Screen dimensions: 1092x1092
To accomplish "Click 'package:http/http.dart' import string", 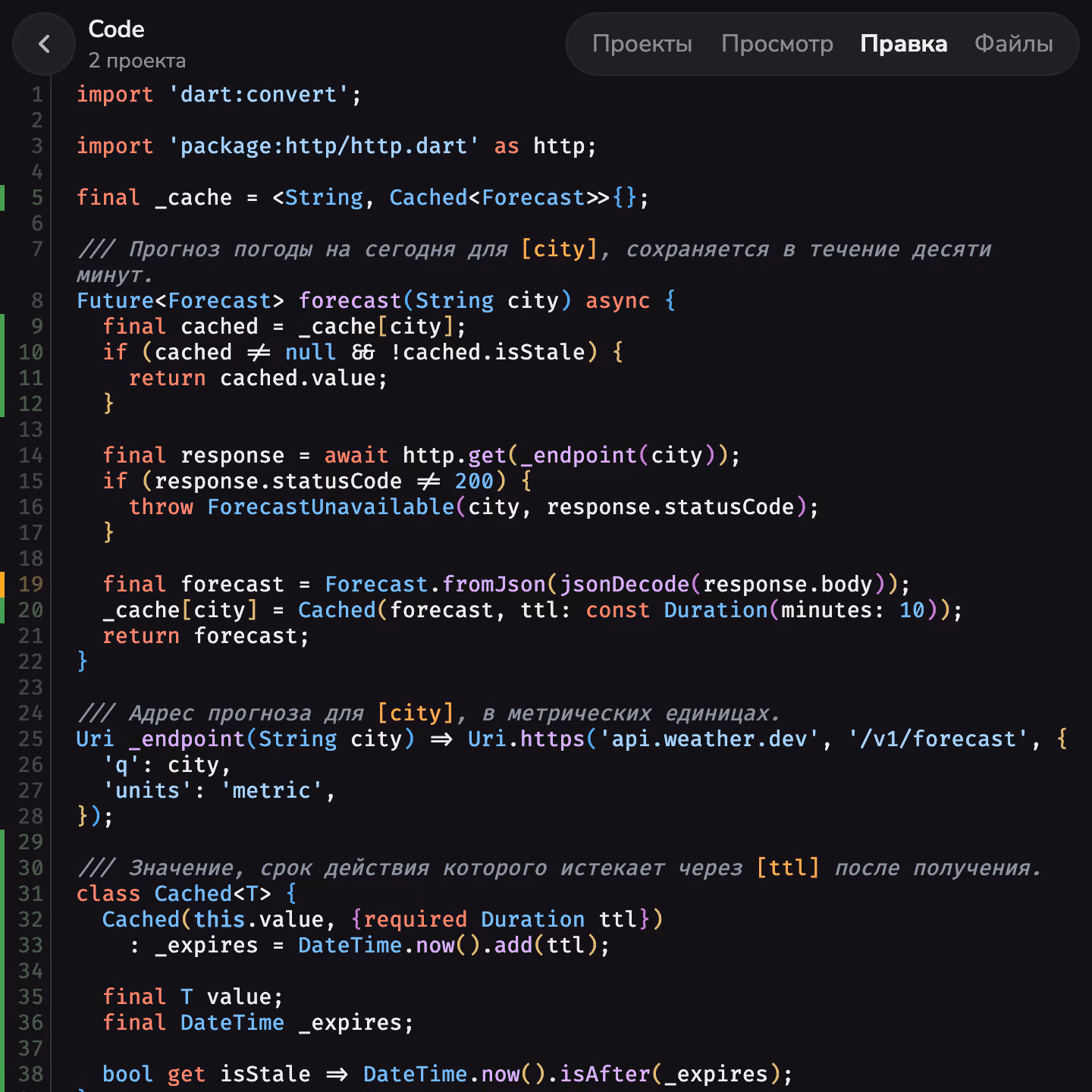I will [x=323, y=146].
